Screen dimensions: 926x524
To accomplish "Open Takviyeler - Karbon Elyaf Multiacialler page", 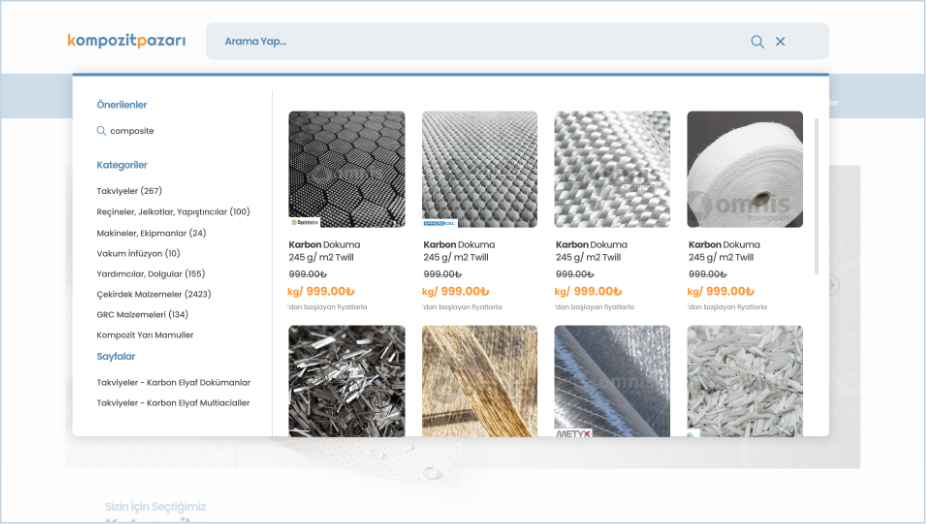I will click(173, 403).
